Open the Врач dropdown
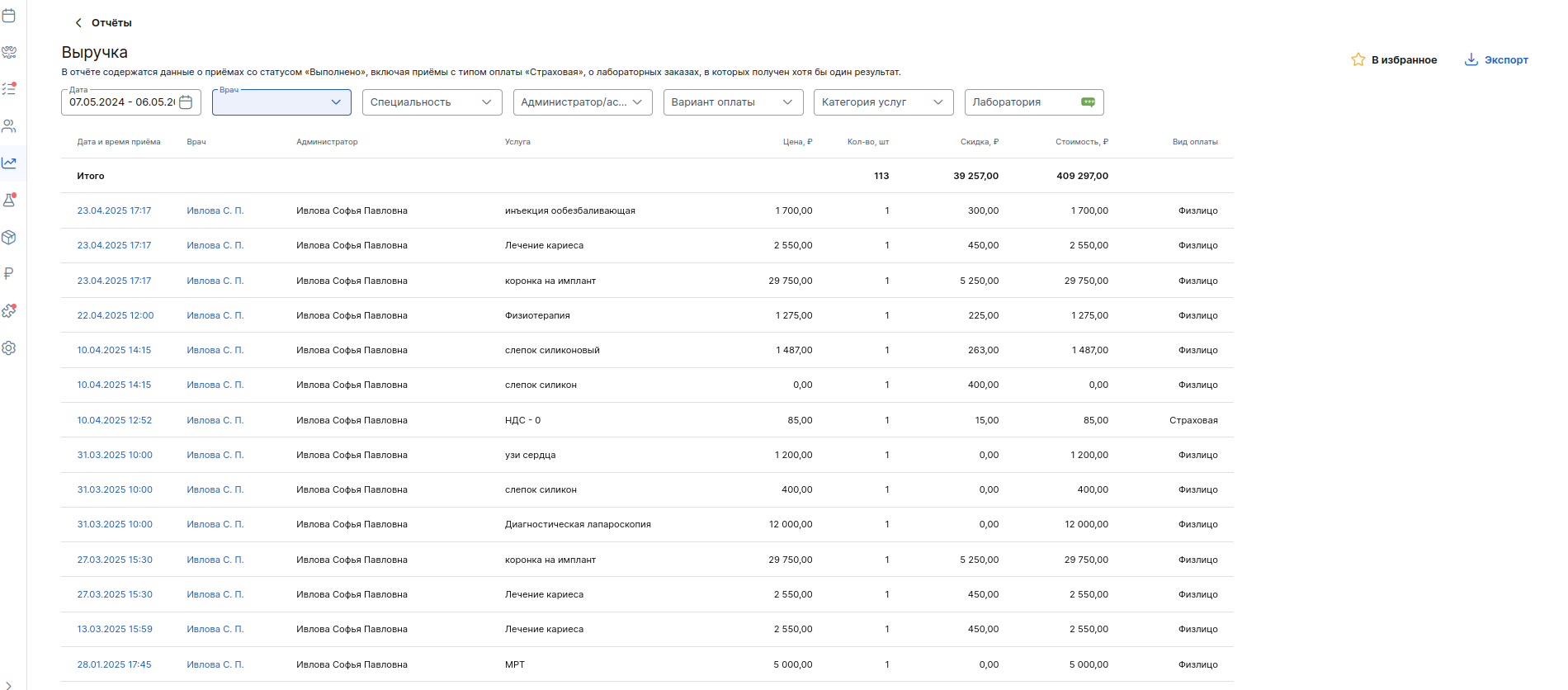Image resolution: width=1568 pixels, height=690 pixels. click(x=281, y=102)
